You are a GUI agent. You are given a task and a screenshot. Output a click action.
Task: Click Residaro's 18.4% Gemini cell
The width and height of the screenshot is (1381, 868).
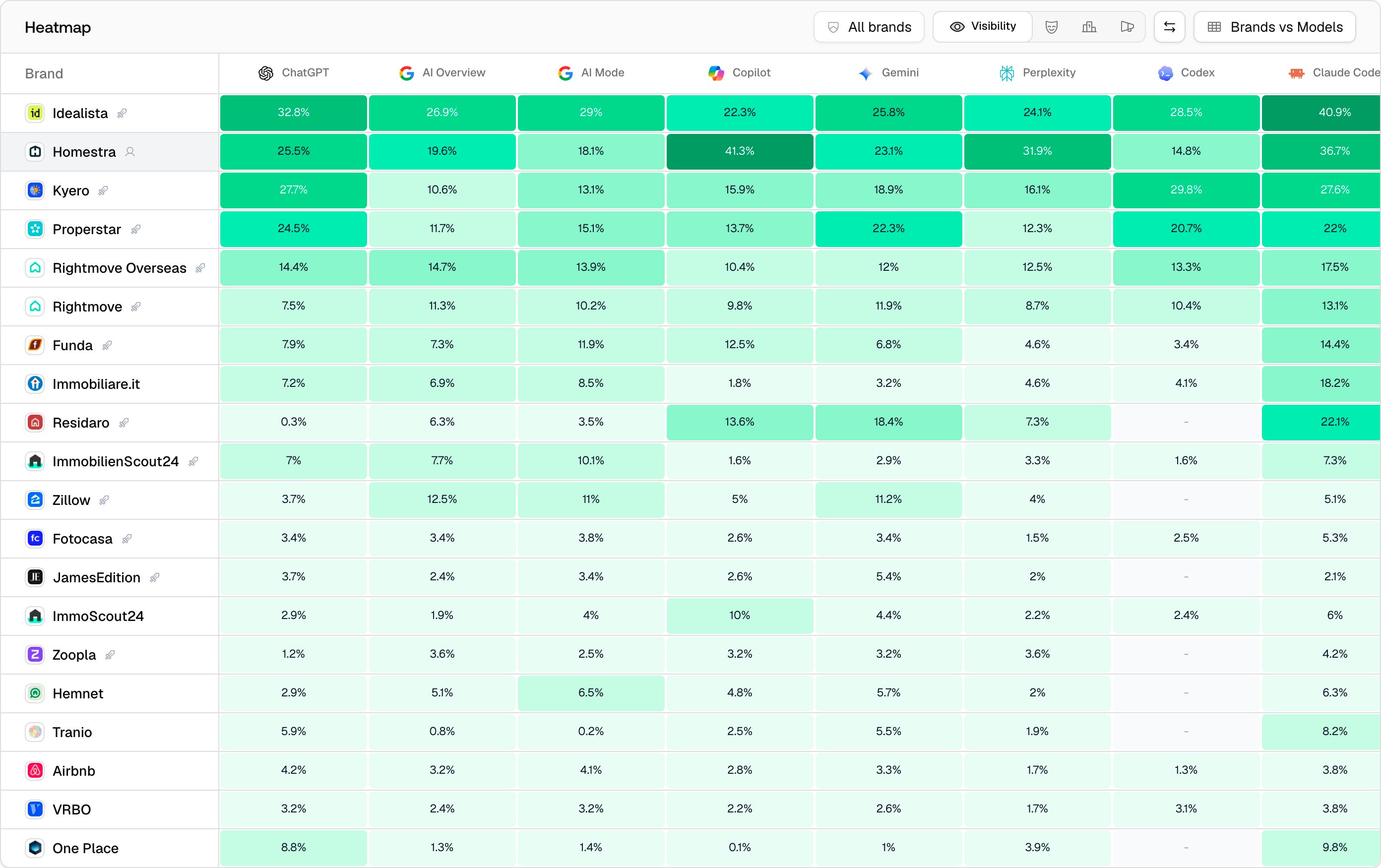point(888,423)
